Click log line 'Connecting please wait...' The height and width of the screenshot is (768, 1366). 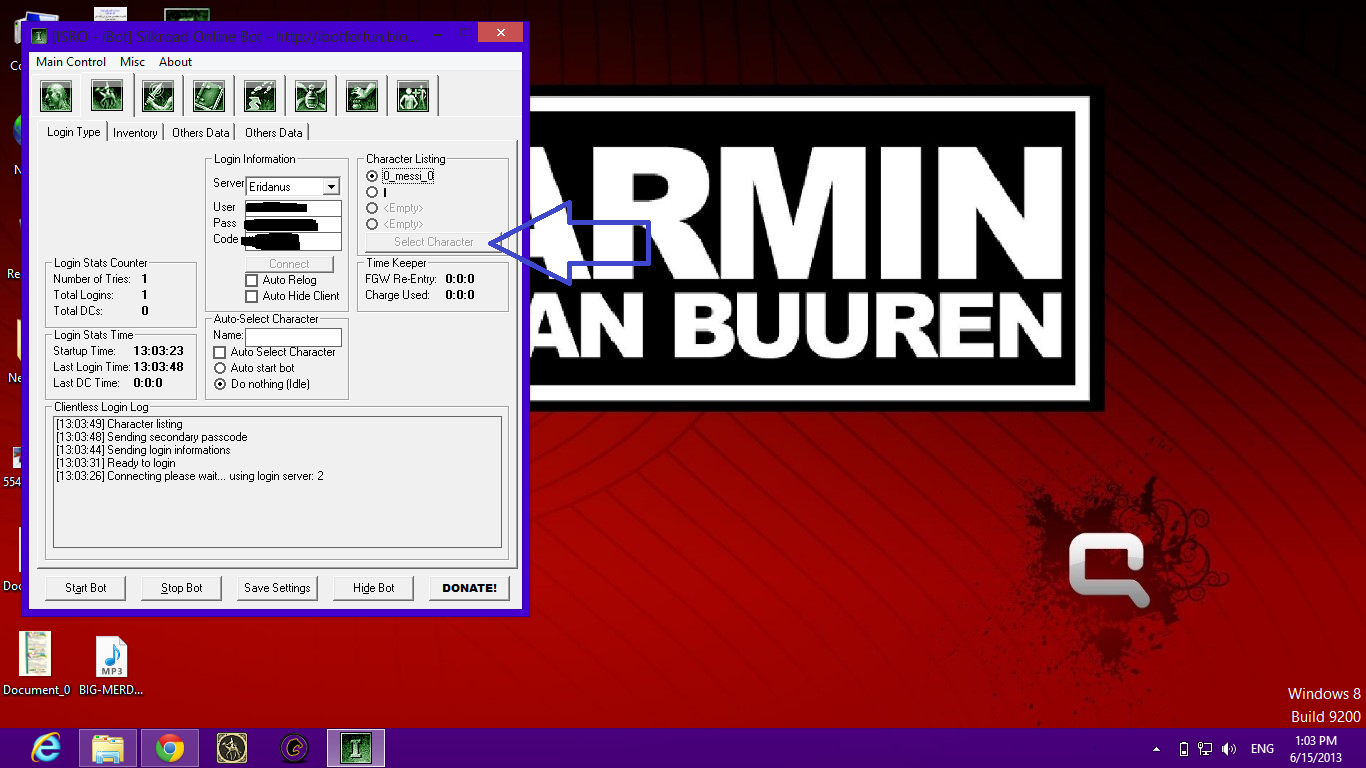[190, 476]
